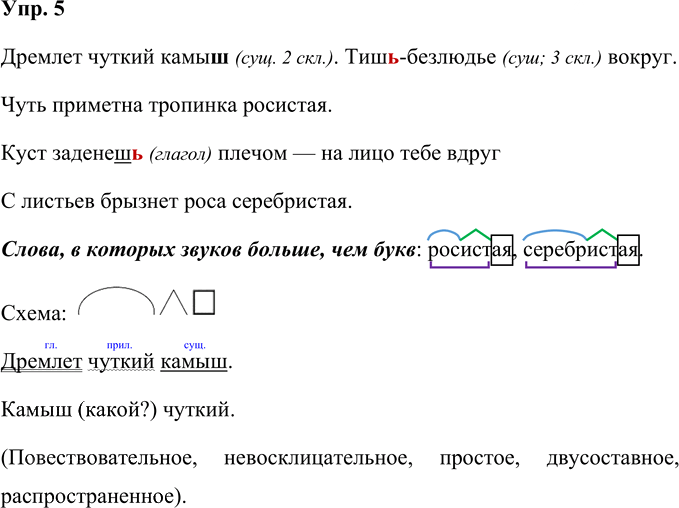Viewport: 679px width, 508px height.
Task: Click the label "Схема:"
Action: (x=34, y=313)
